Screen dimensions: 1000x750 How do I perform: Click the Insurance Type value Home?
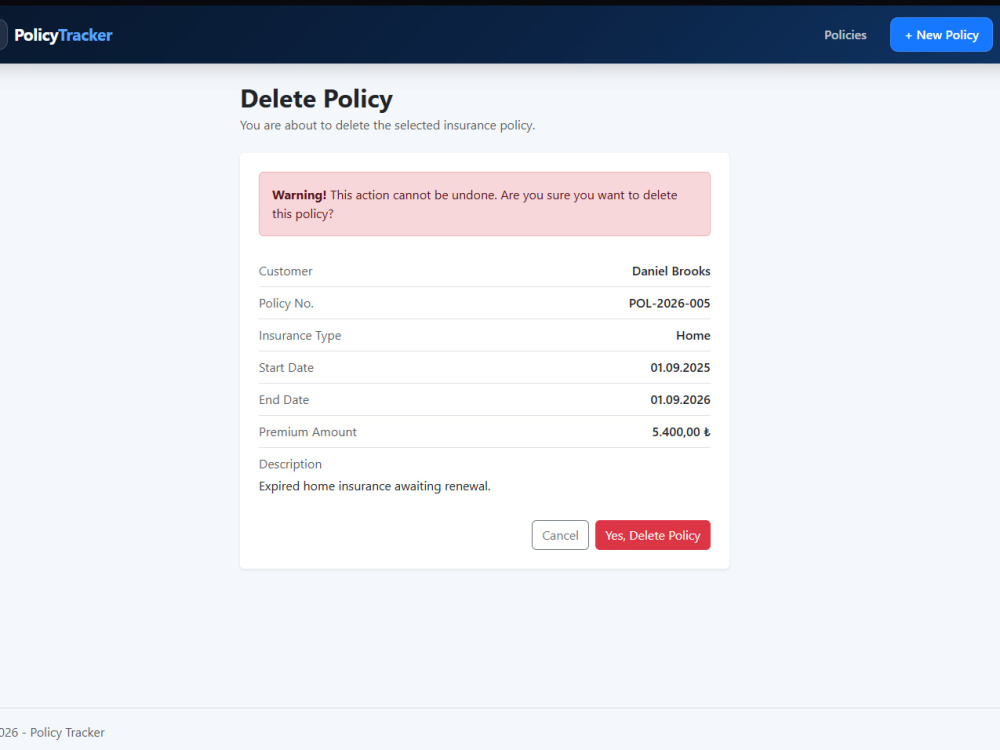click(693, 335)
